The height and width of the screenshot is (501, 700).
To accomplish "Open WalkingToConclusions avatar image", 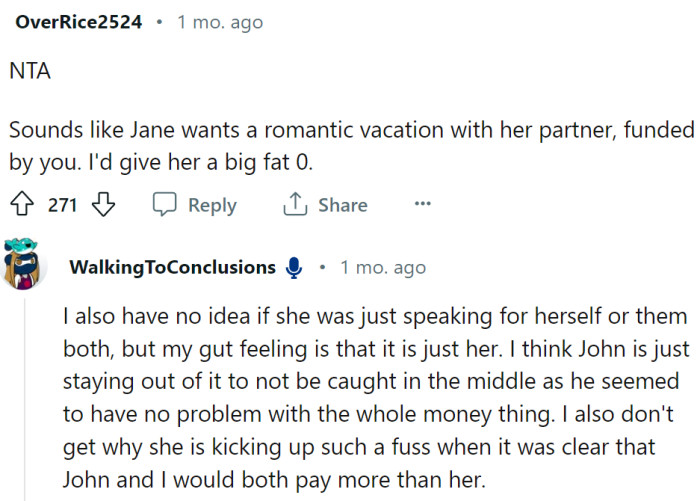I will click(26, 263).
